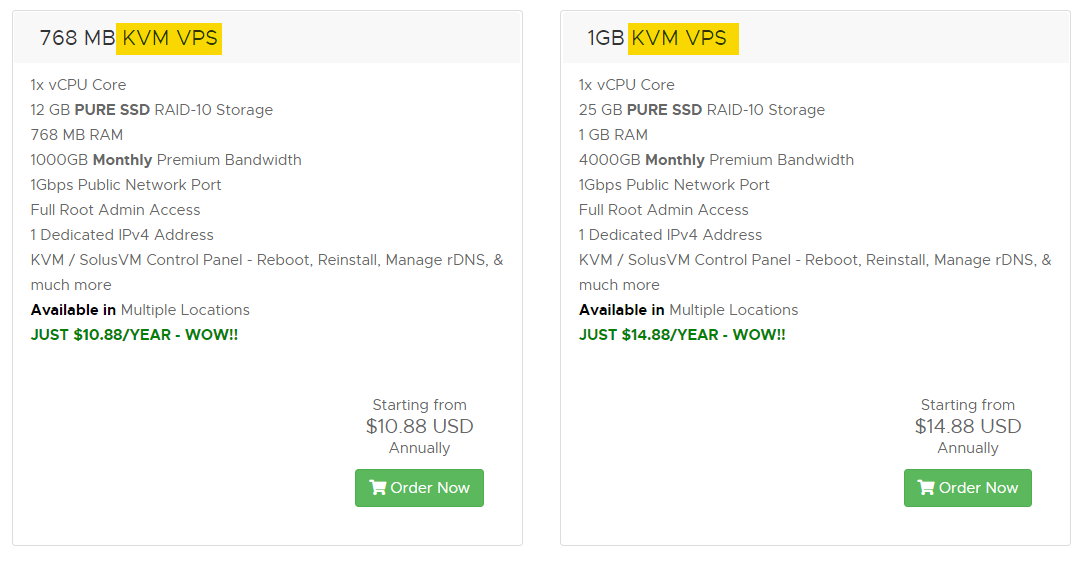
Task: Click "Multiple Locations" in the 768 MB card
Action: (x=185, y=310)
